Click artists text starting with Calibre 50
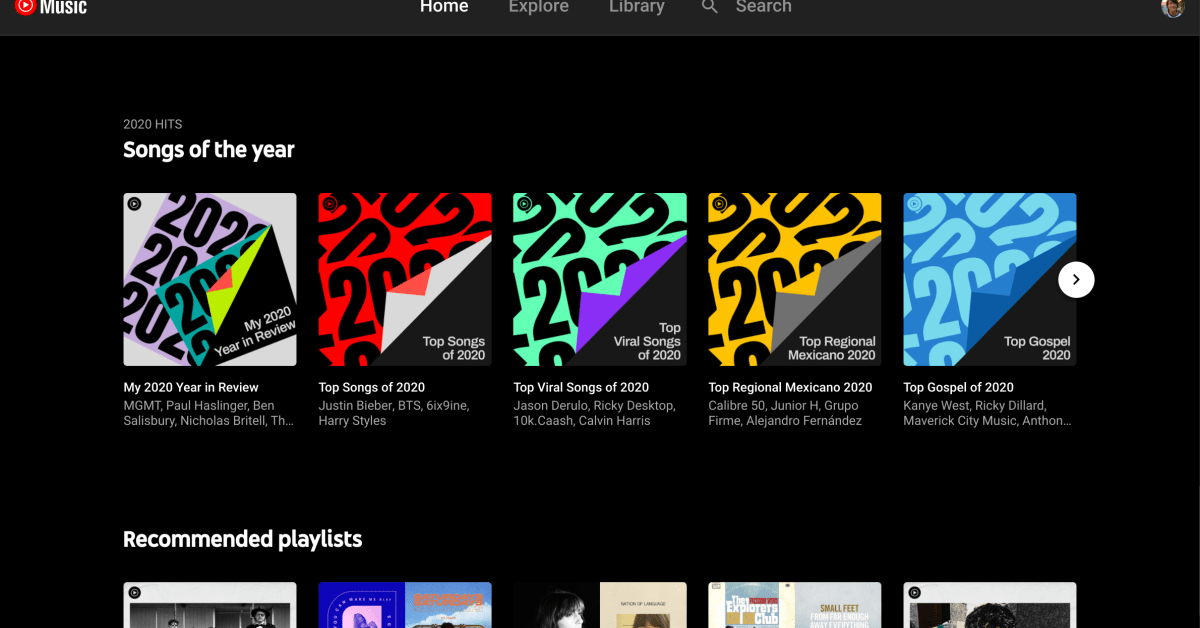The width and height of the screenshot is (1200, 628). point(785,413)
